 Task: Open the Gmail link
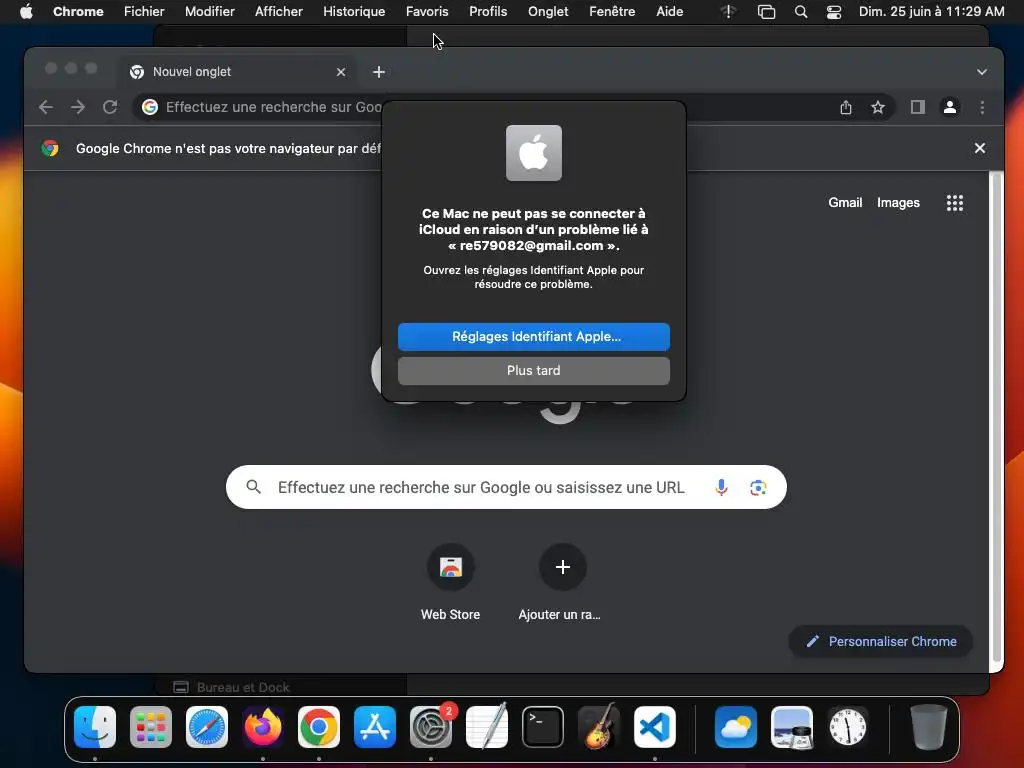point(845,202)
